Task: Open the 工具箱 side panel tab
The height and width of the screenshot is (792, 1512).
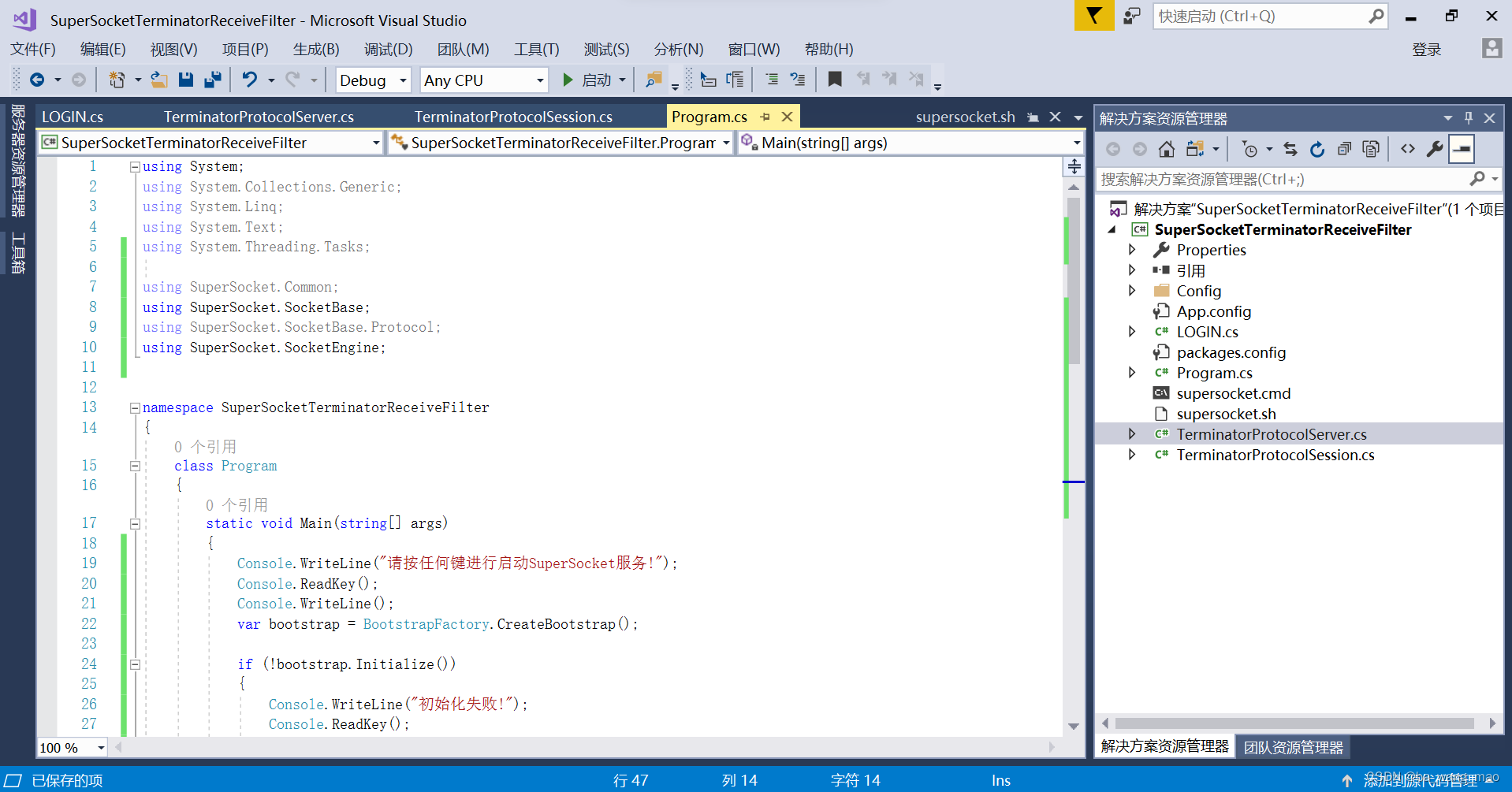Action: (17, 253)
